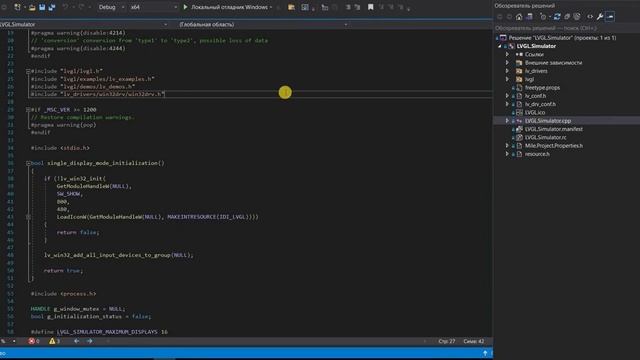Click the #include <process.h> line
Image resolution: width=640 pixels, height=360 pixels.
pyautogui.click(x=64, y=293)
